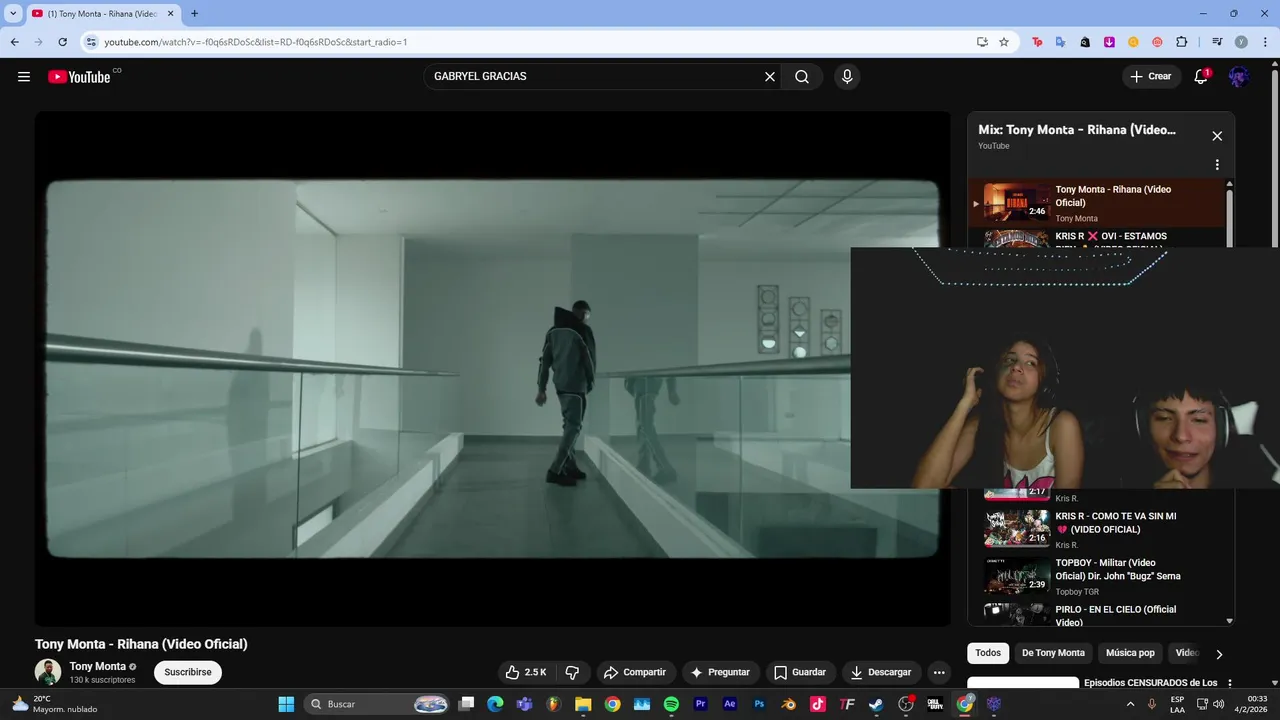Select KRIS R - COMO TE VA SIN MI video
Screen dimensions: 1280x720
point(1097,529)
